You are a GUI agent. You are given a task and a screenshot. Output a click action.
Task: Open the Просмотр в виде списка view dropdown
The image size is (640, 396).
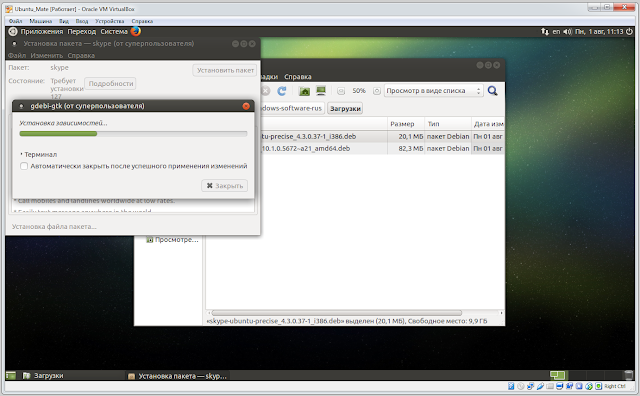(x=433, y=91)
